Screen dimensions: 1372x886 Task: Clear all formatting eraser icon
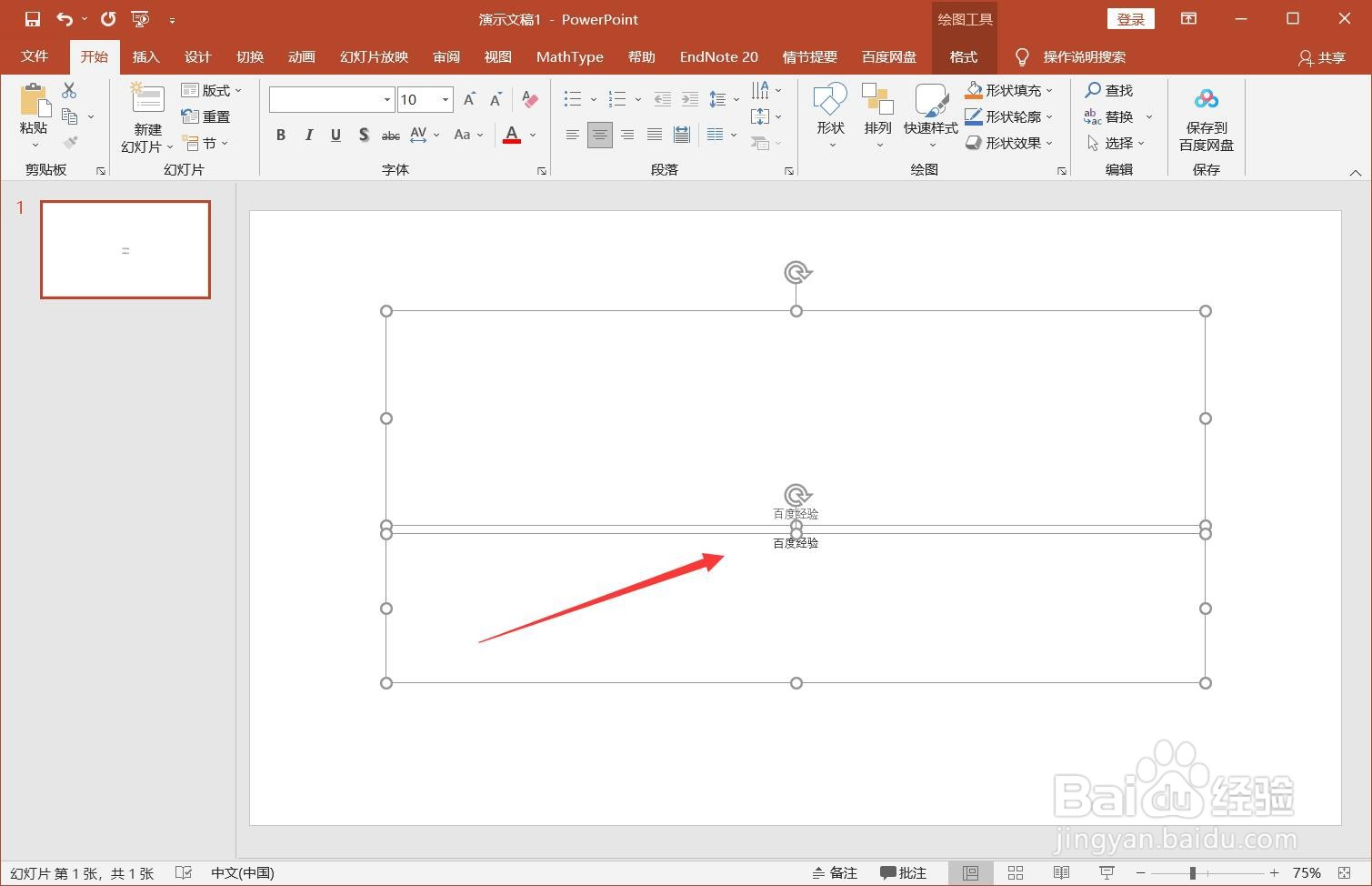pos(530,99)
